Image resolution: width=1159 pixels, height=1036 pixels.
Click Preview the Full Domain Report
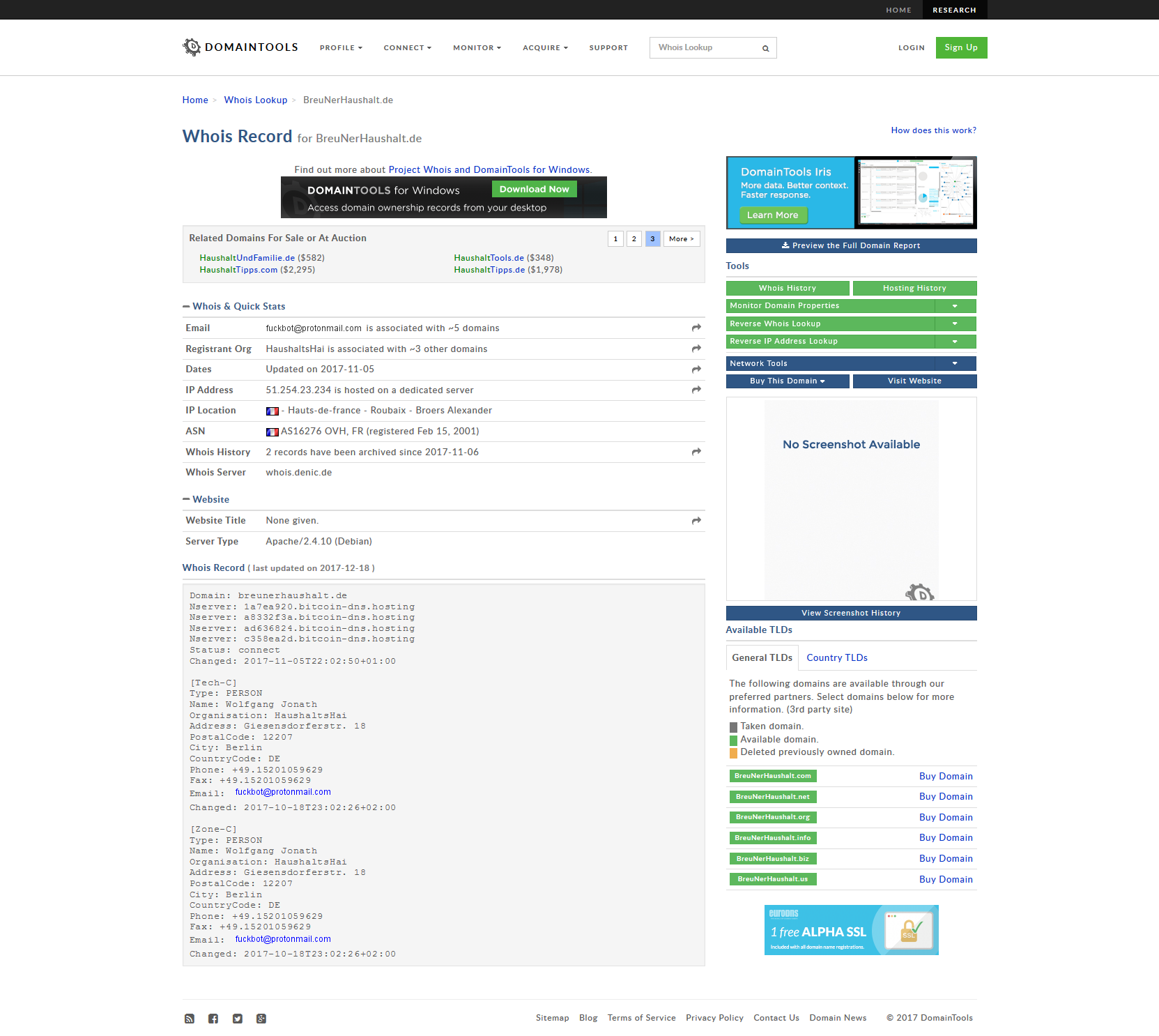tap(851, 245)
